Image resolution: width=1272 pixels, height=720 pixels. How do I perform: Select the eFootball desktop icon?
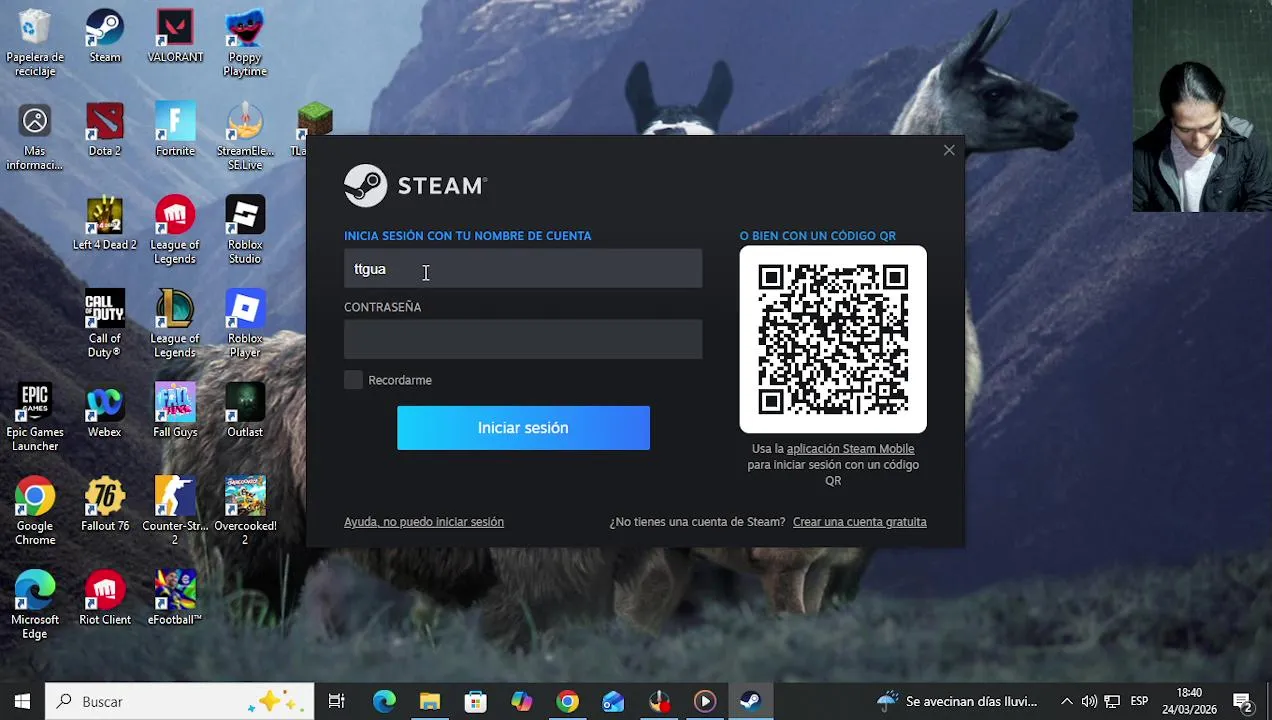point(175,600)
